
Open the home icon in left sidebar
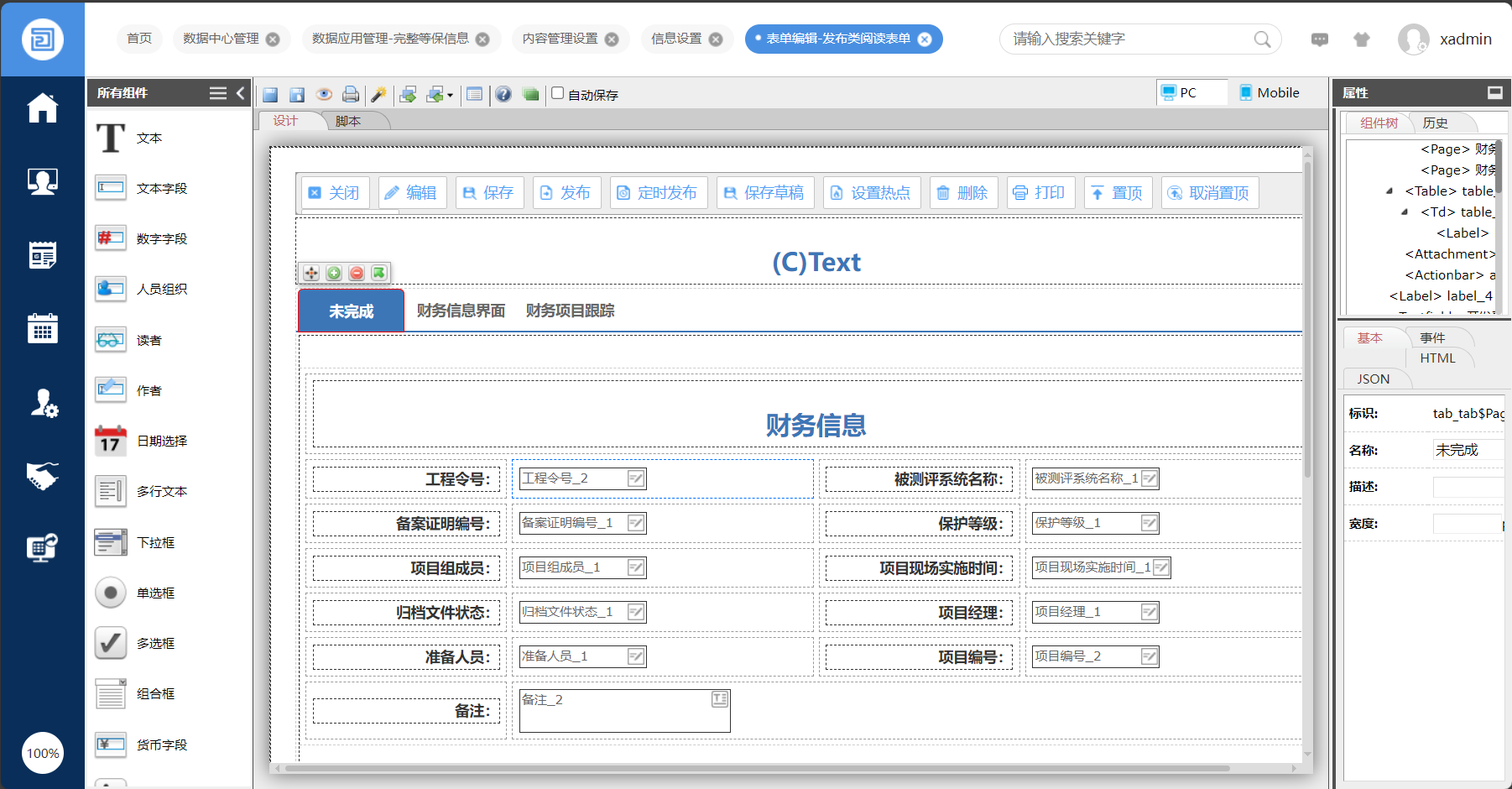tap(42, 108)
